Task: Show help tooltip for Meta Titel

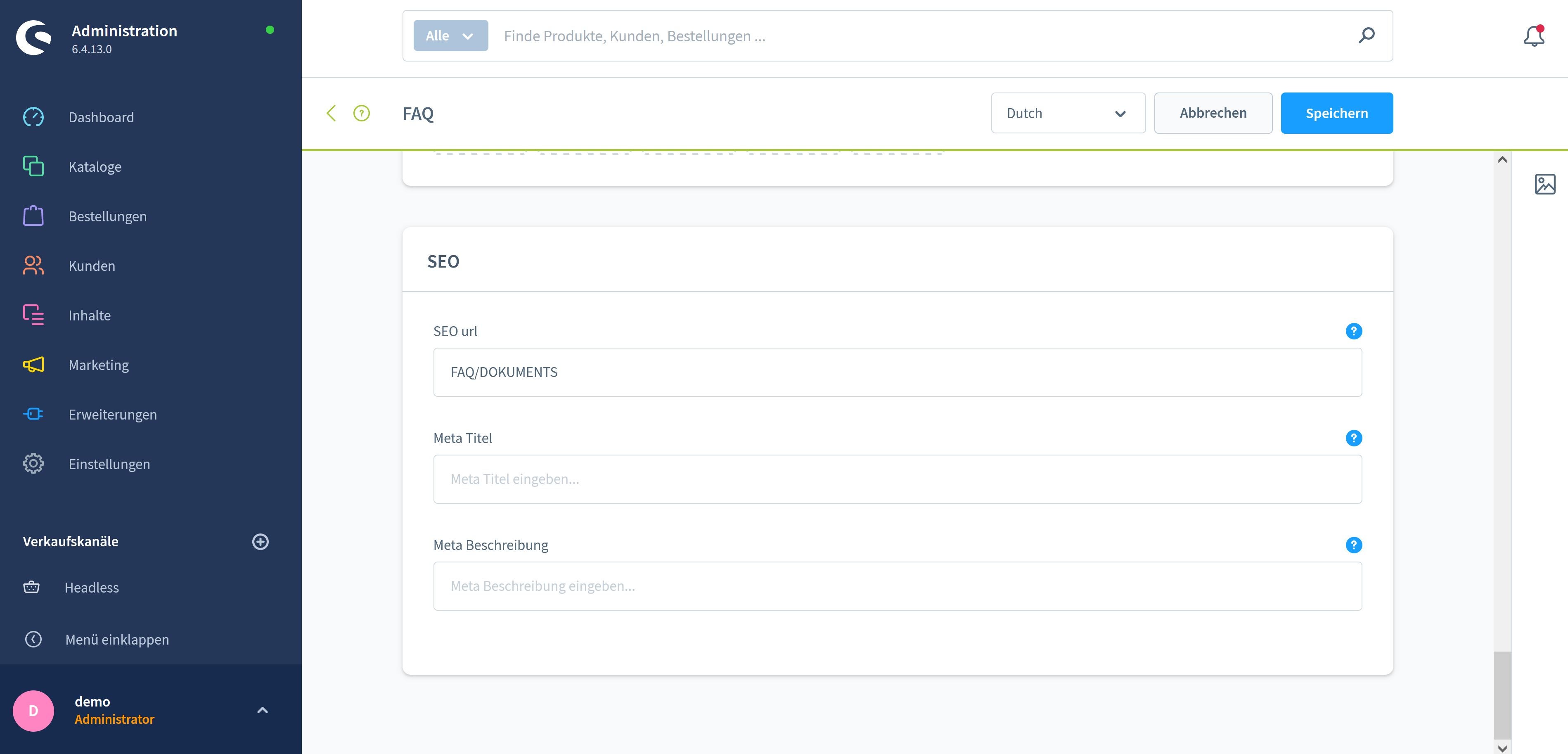Action: click(x=1354, y=438)
